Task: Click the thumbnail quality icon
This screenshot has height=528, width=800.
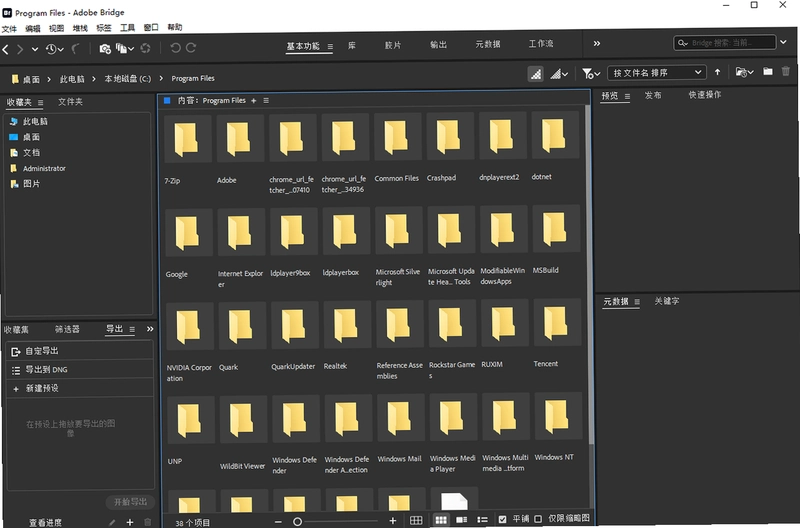Action: coord(535,74)
